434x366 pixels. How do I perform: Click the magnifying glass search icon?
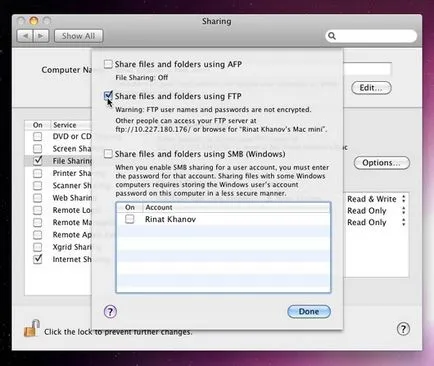click(332, 36)
